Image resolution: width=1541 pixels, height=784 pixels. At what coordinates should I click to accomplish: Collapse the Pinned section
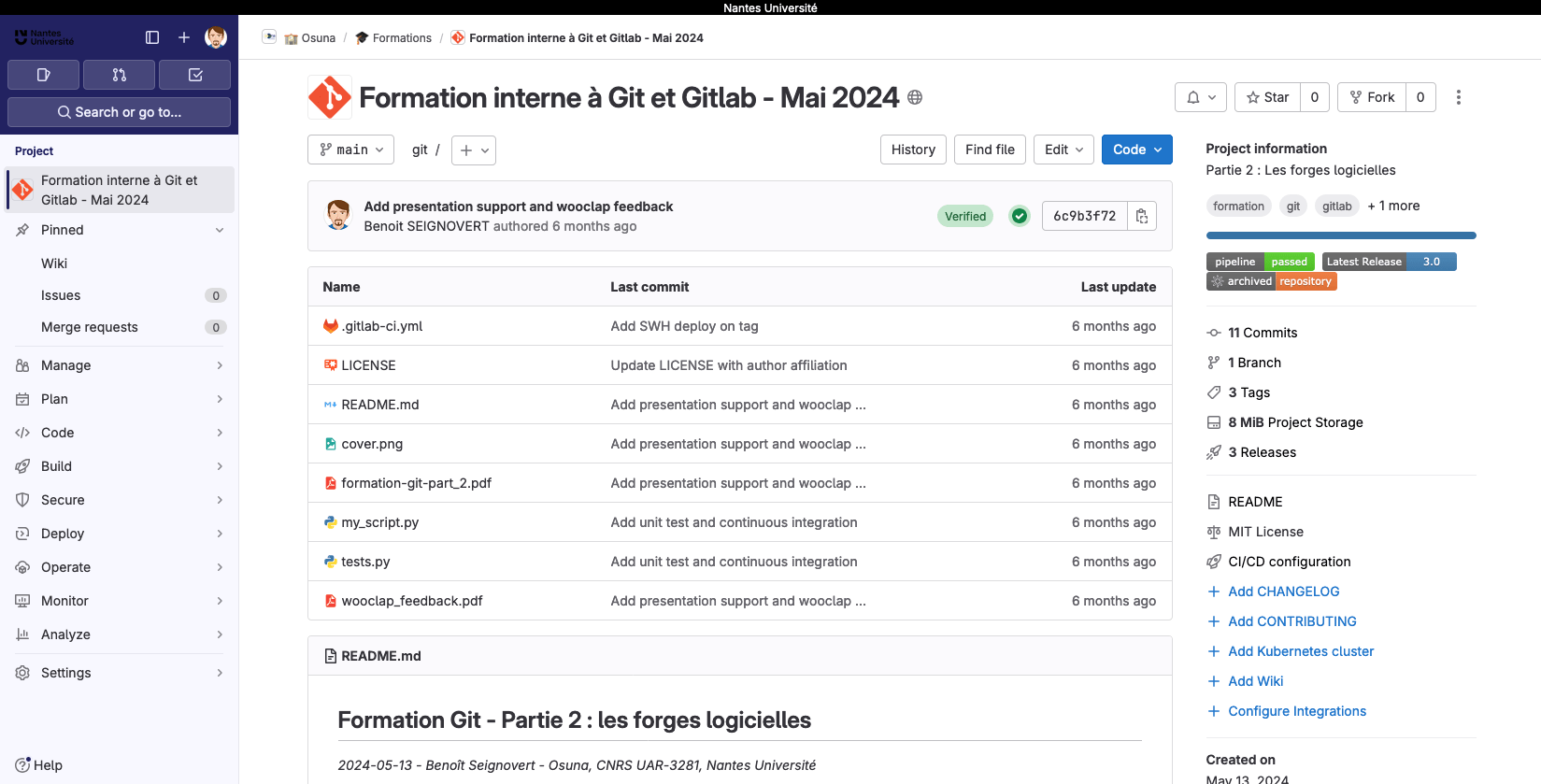click(119, 230)
